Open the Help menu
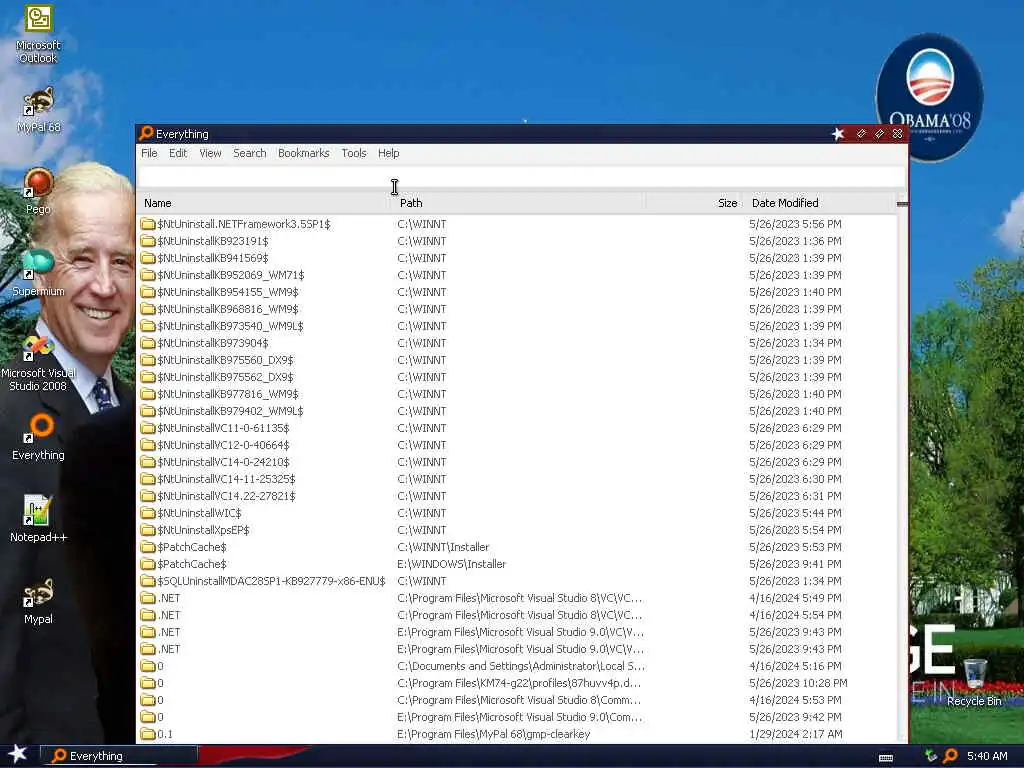Screen dimensions: 1024x768 (x=388, y=153)
